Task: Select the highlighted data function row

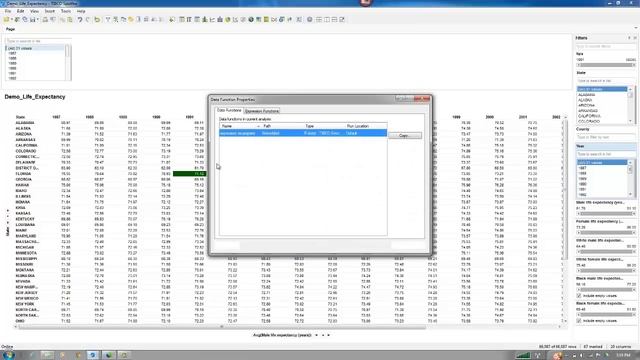Action: 303,133
